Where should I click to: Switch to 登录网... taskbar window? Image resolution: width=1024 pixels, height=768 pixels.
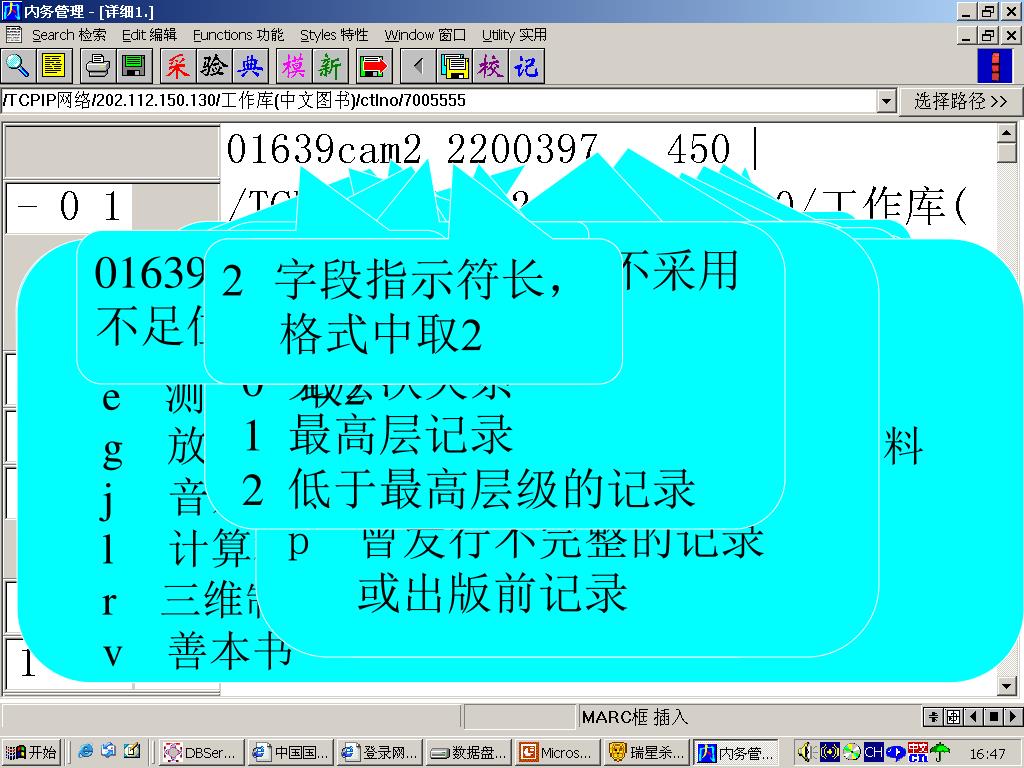click(379, 752)
